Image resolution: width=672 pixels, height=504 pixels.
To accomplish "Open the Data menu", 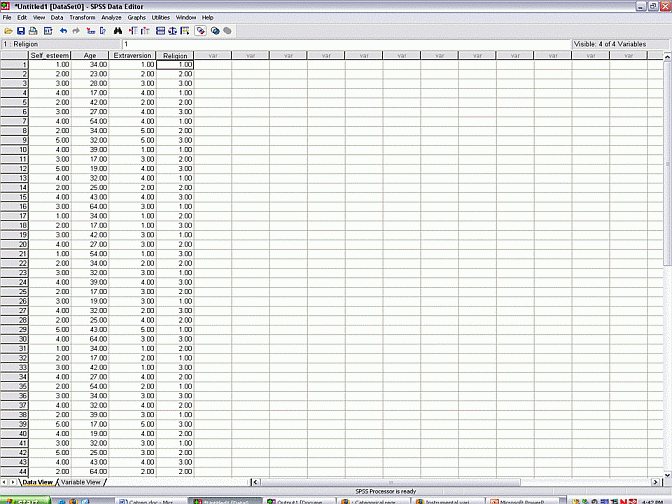I will click(57, 18).
